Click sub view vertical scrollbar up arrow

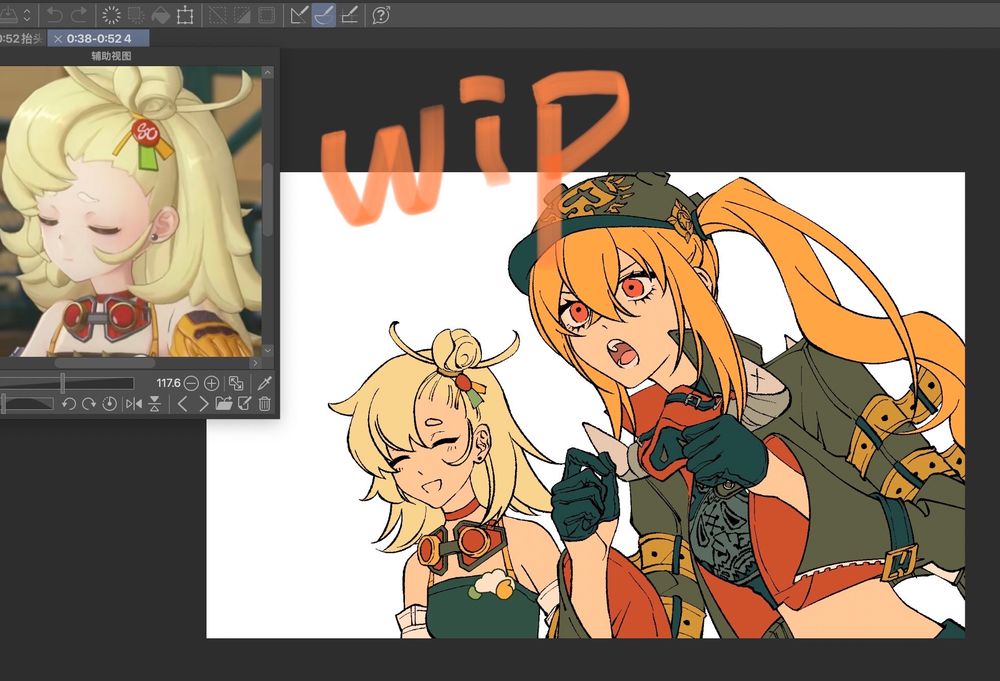pos(268,73)
